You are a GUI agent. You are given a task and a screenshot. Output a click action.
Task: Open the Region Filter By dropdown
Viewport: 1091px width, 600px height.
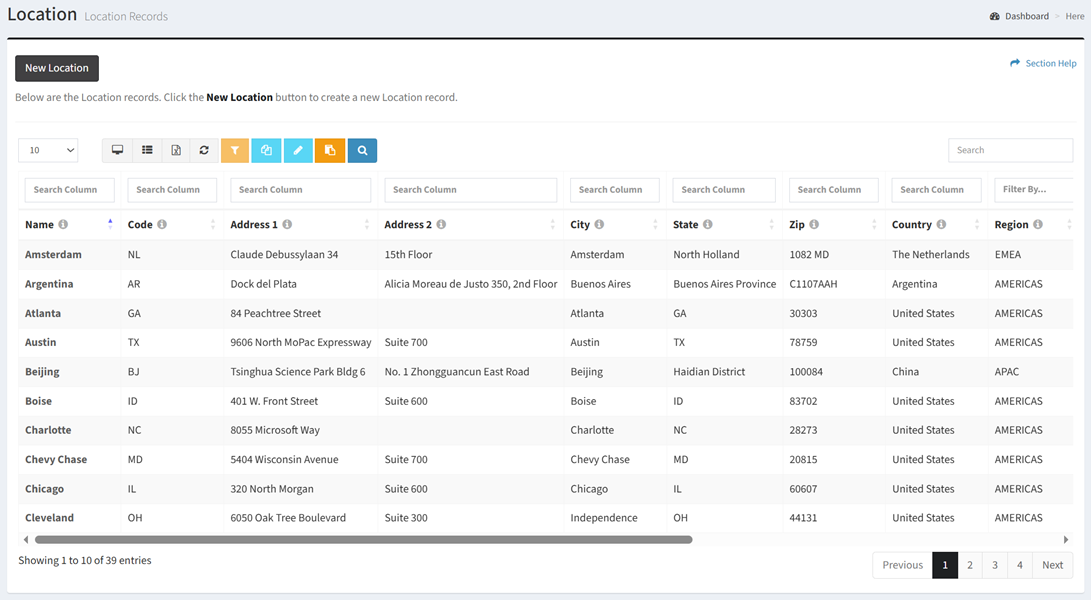1032,189
